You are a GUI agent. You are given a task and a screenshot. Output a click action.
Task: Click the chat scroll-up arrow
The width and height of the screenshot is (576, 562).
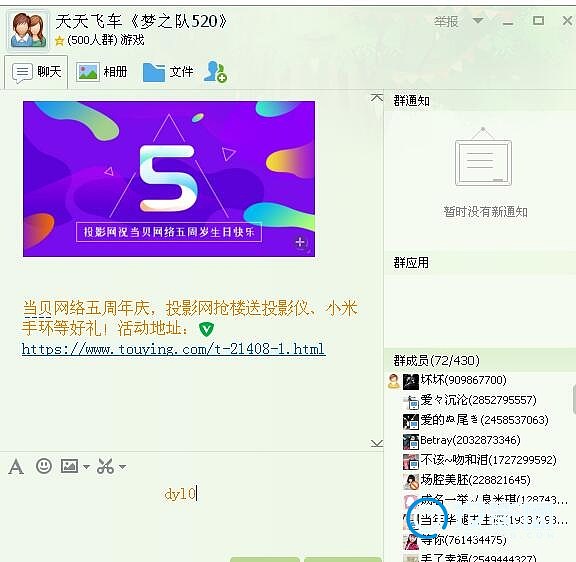coord(377,97)
